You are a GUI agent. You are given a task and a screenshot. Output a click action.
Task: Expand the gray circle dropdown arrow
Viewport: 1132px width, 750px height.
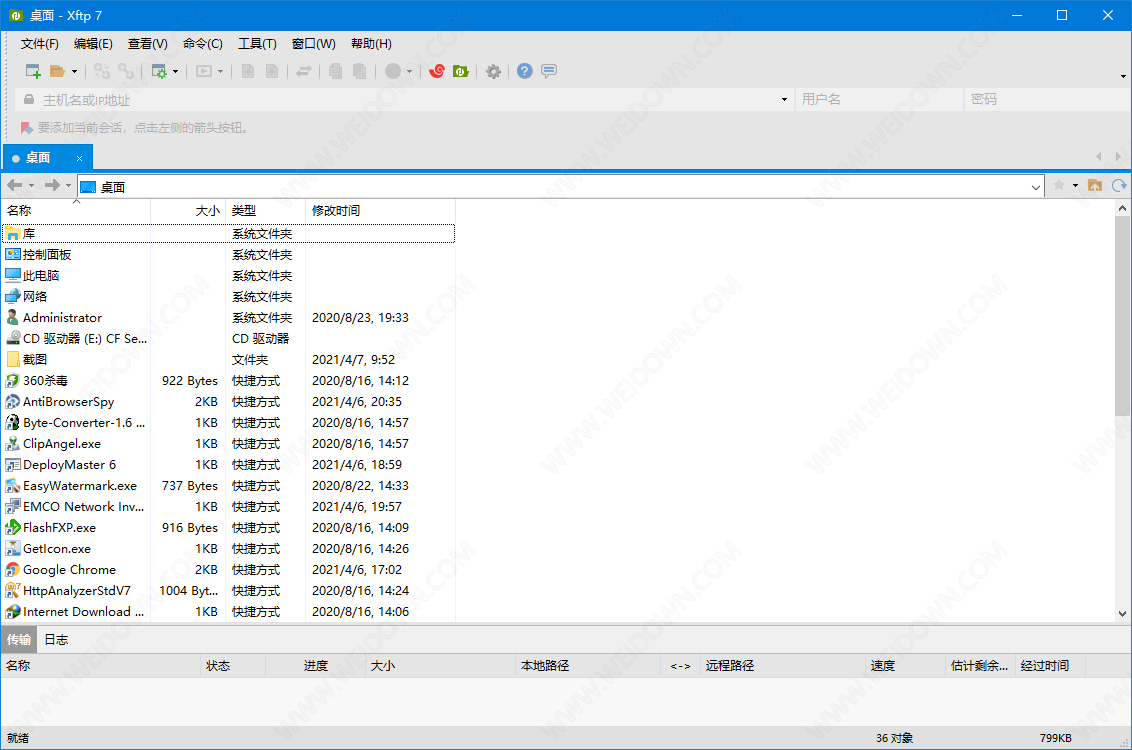[409, 71]
